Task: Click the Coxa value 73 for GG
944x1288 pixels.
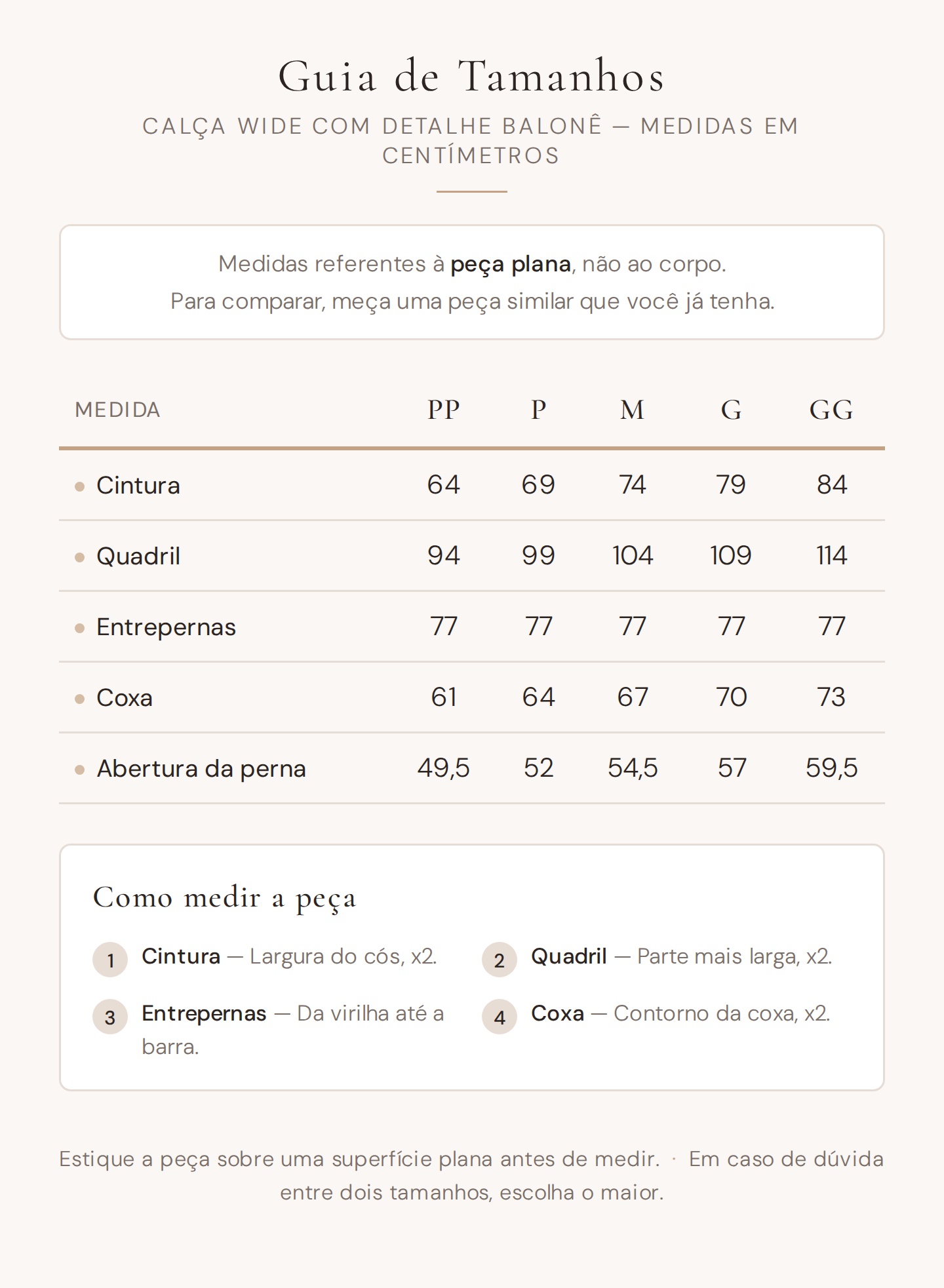Action: click(x=831, y=697)
